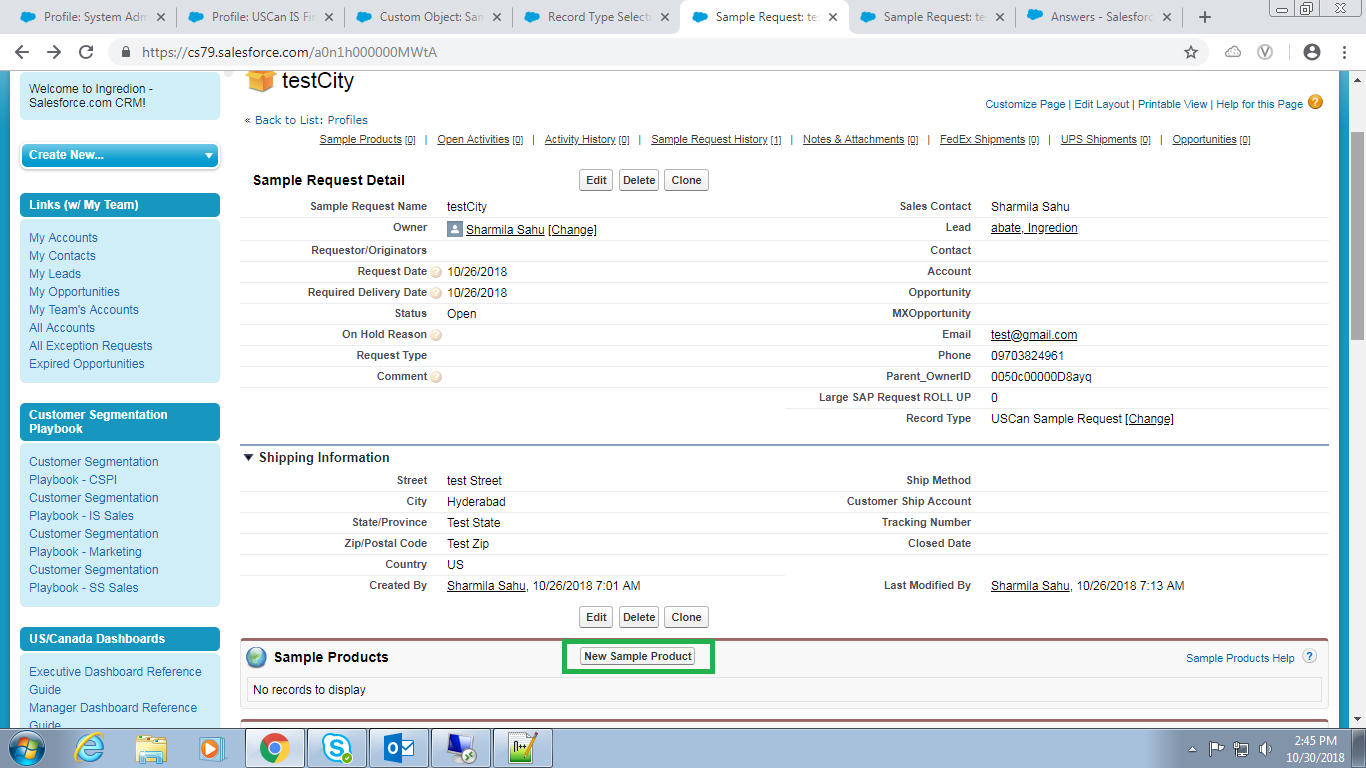Click the V extension icon in Chrome toolbar
This screenshot has height=768, width=1366.
tap(1265, 52)
